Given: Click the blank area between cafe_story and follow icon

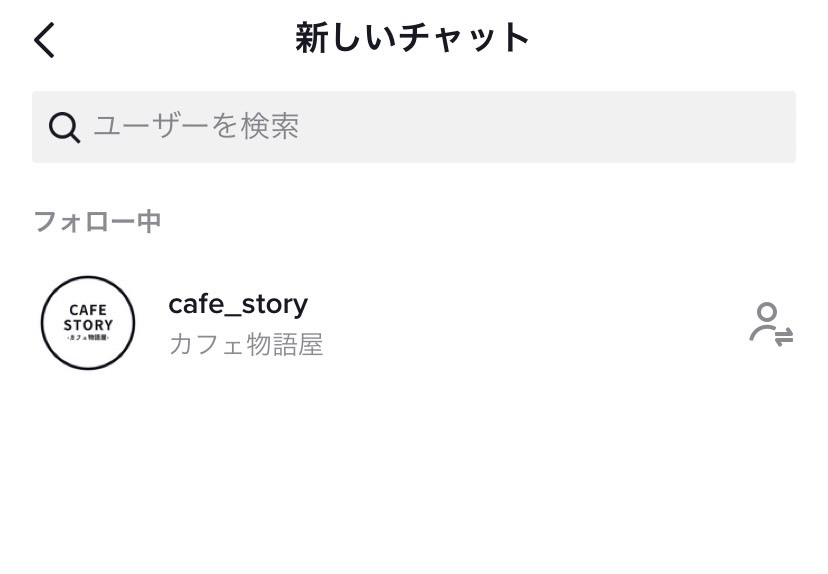Looking at the screenshot, I should tap(528, 323).
